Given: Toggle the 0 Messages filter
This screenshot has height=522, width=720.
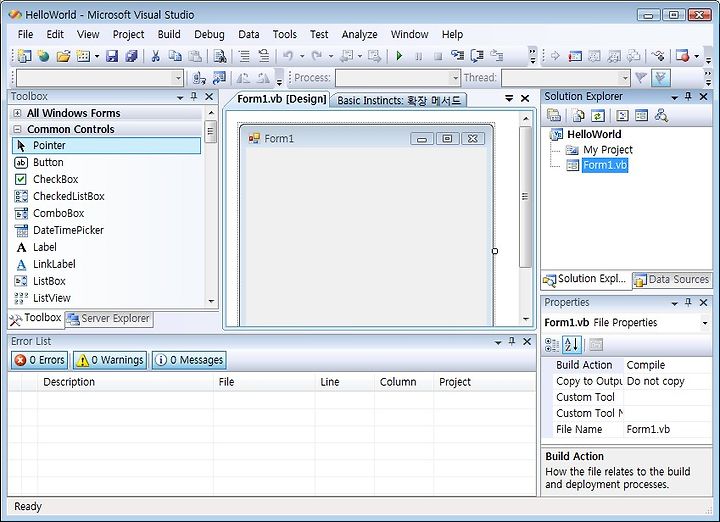Looking at the screenshot, I should [x=189, y=360].
